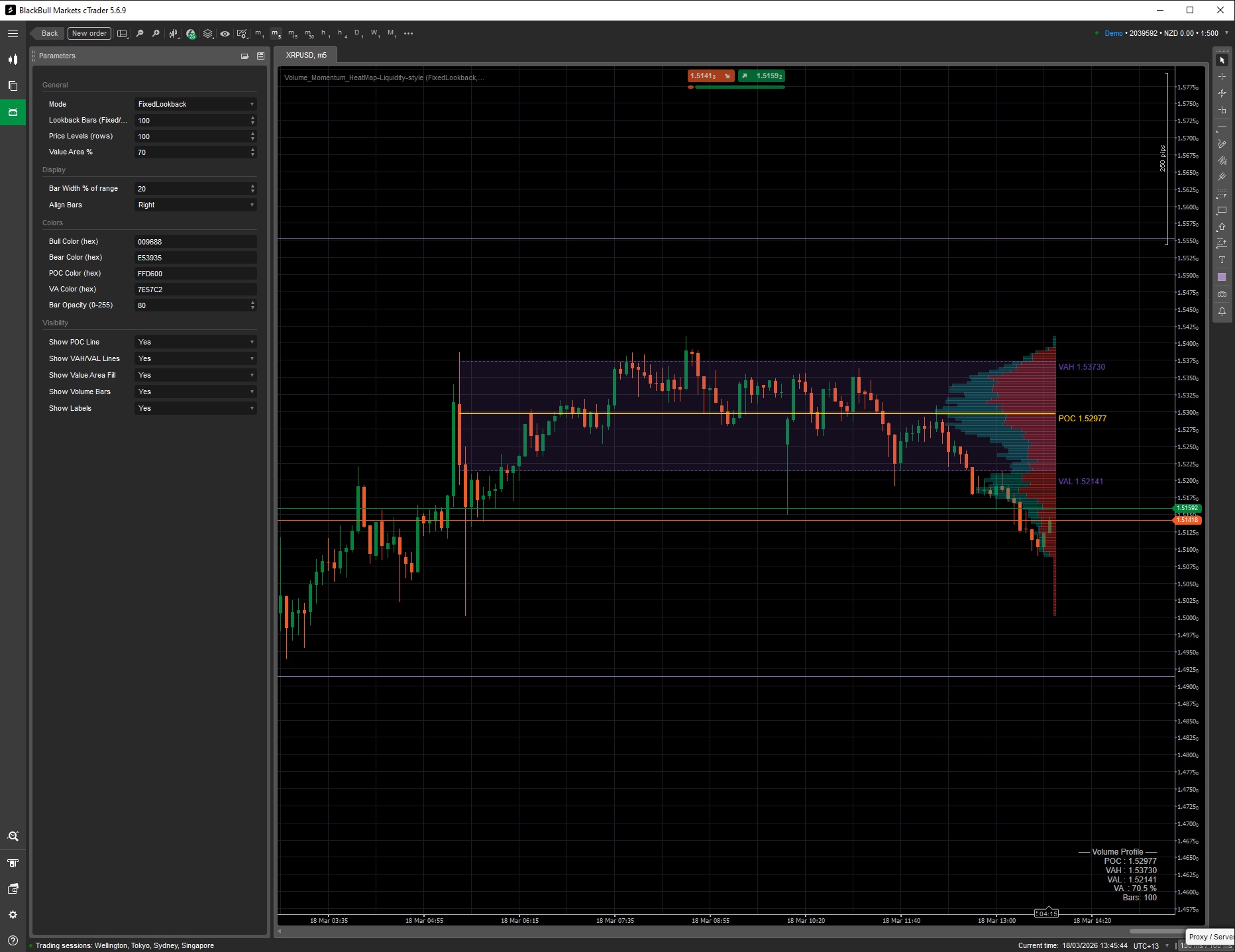
Task: Click the New order button
Action: point(89,33)
